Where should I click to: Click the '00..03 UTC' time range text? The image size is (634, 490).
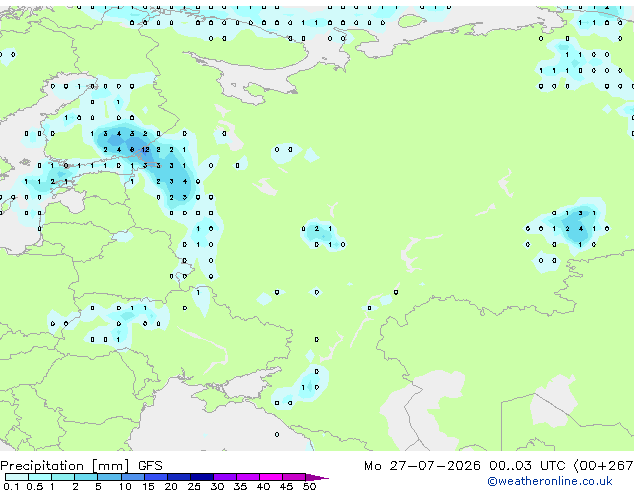(x=527, y=466)
